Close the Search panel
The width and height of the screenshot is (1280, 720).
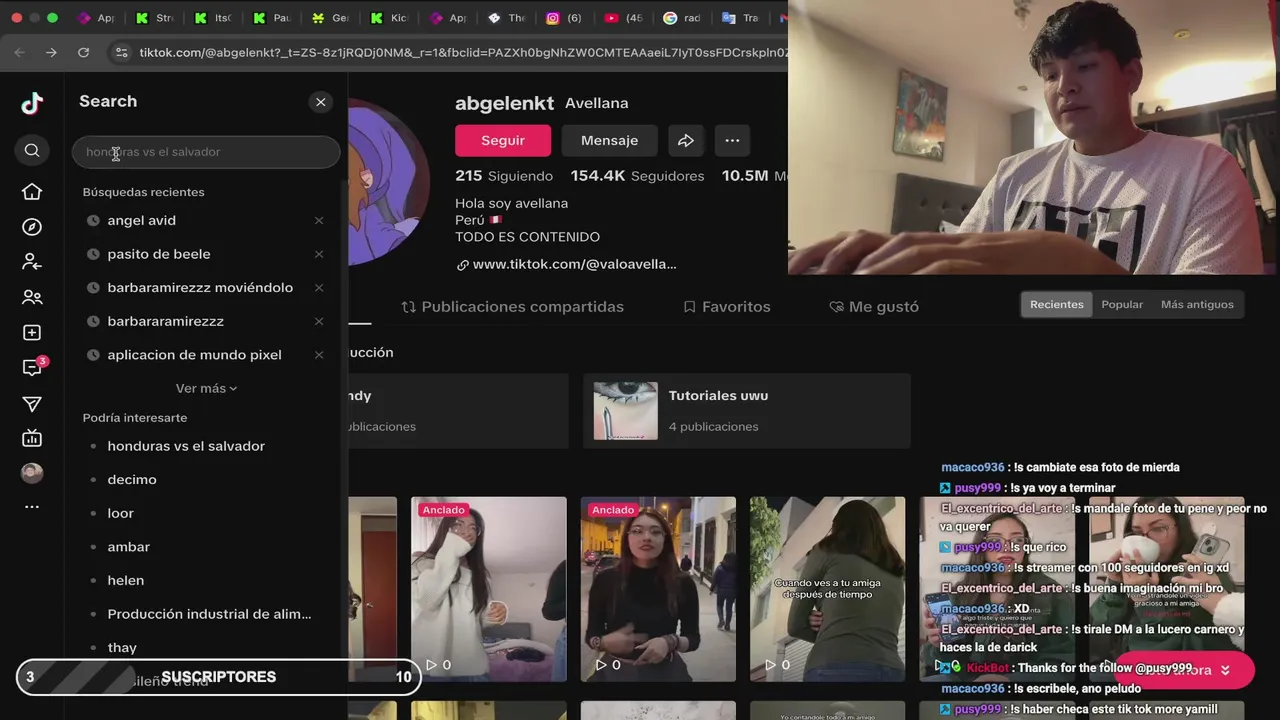320,102
